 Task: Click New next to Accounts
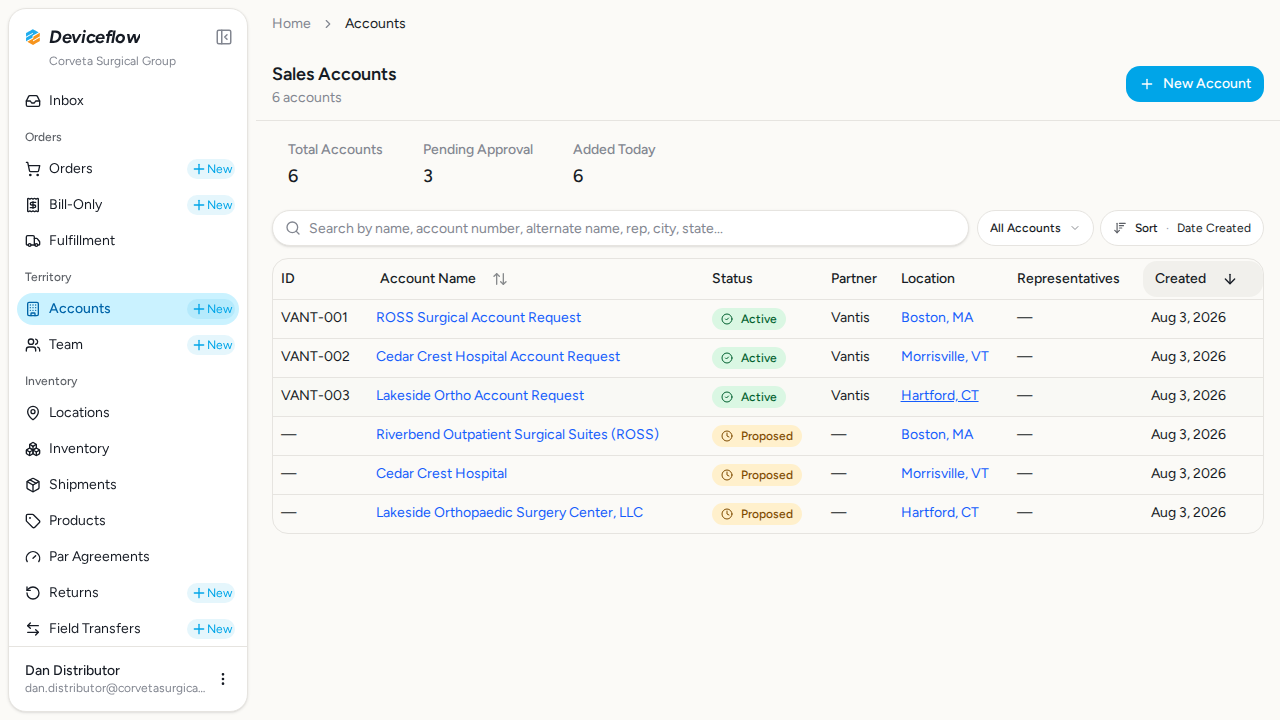[x=212, y=309]
